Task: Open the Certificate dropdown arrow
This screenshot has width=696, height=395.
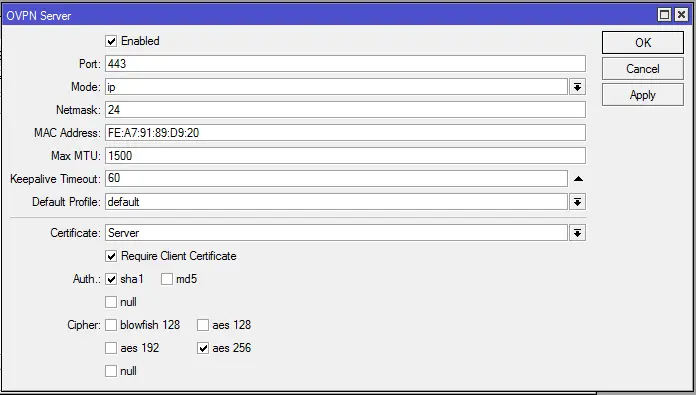Action: [577, 233]
